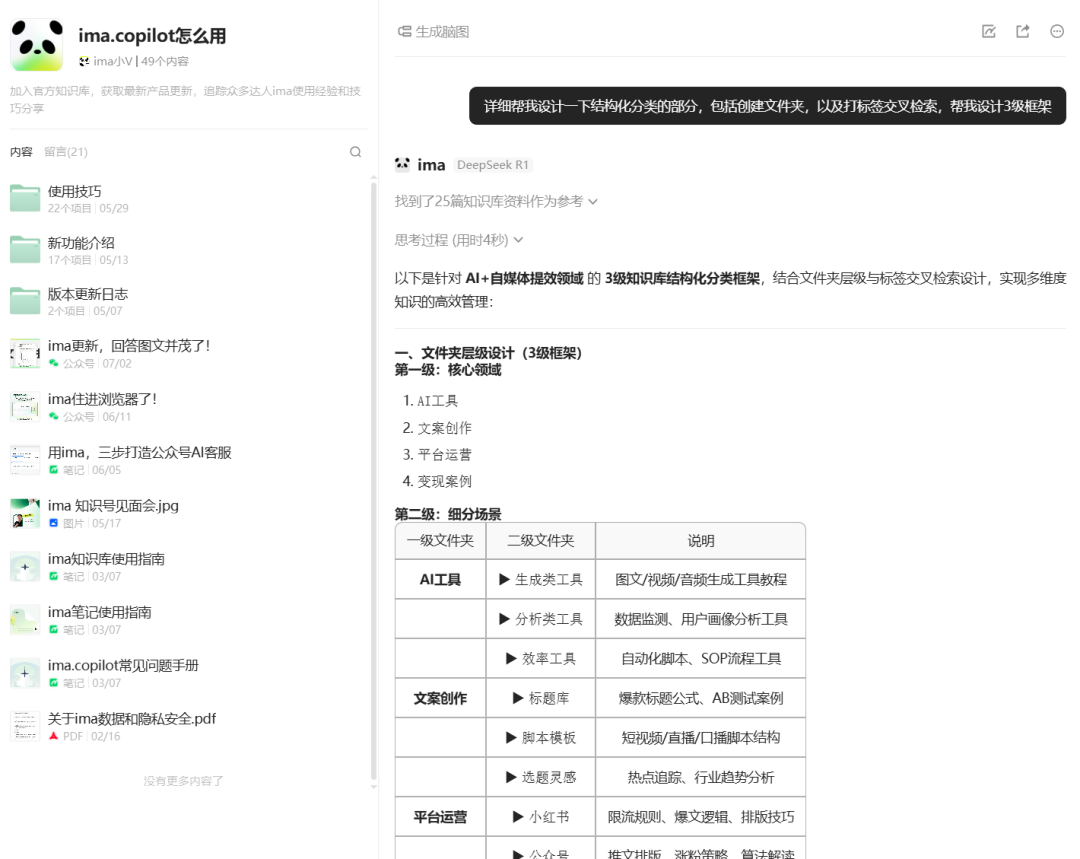Open the 版本更新日志 folder icon
Screen dimensions: 1080x859
(25, 301)
